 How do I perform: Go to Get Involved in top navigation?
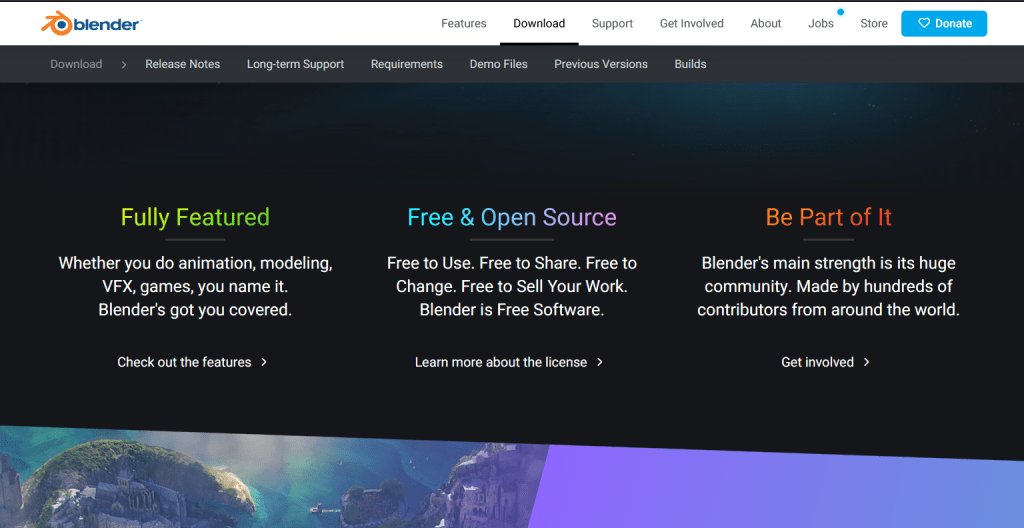pyautogui.click(x=691, y=24)
